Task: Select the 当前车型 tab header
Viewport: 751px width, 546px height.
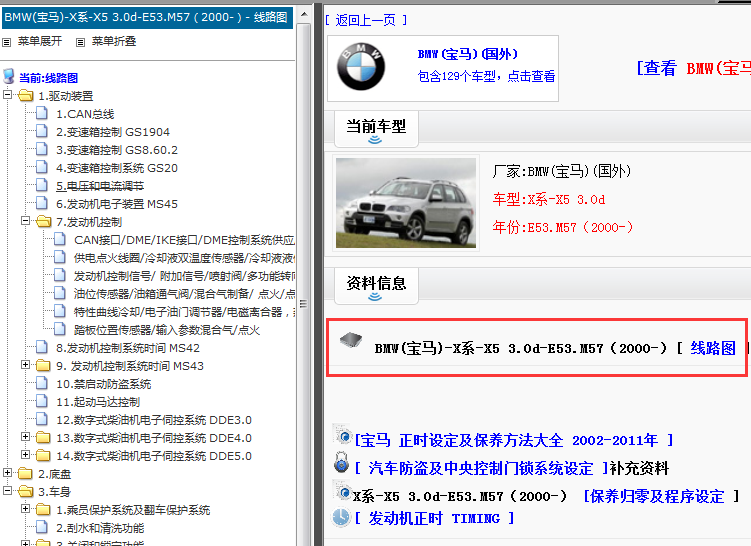Action: click(376, 128)
